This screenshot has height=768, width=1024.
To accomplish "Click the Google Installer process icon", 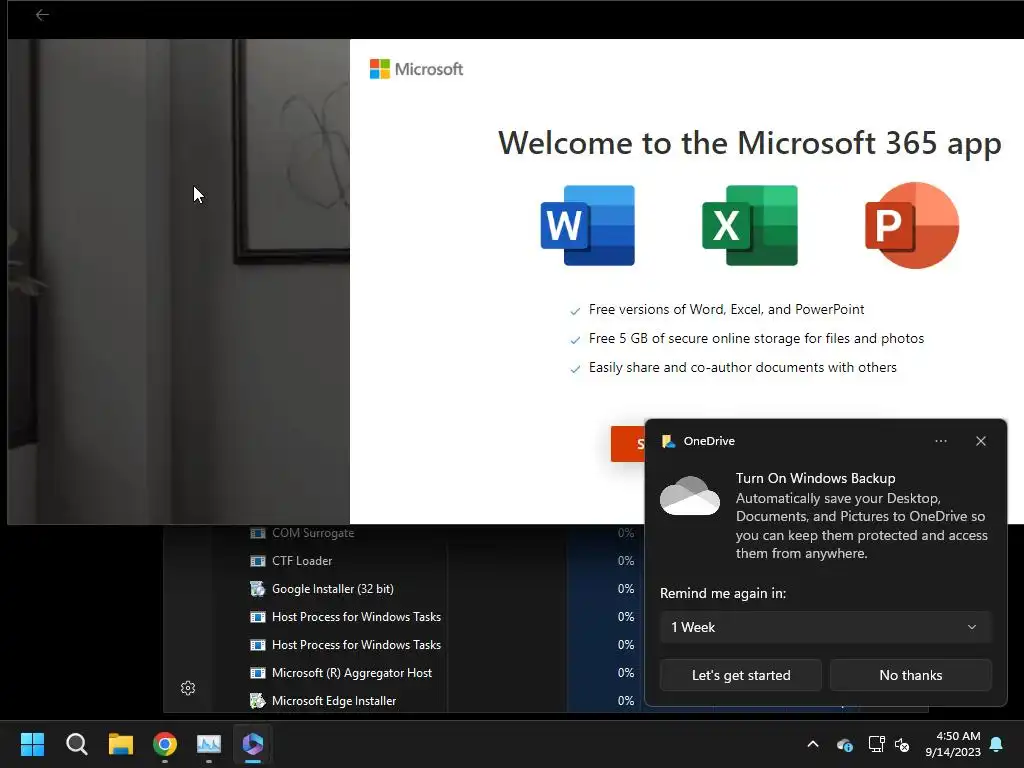I will pos(257,588).
